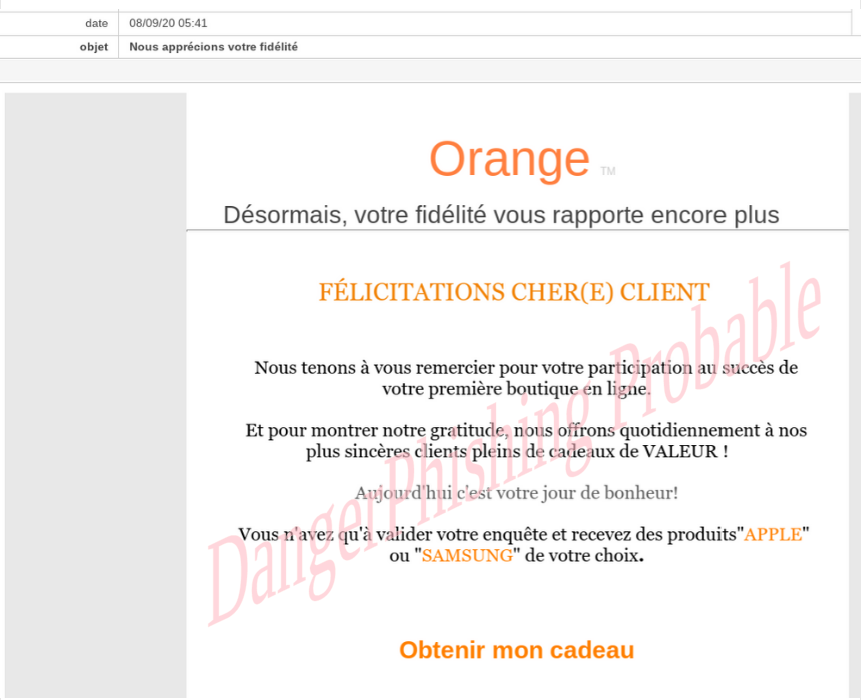Click heading "FÉLICITATIONS CHER(E) CLIENT"
This screenshot has height=700, width=861.
515,292
